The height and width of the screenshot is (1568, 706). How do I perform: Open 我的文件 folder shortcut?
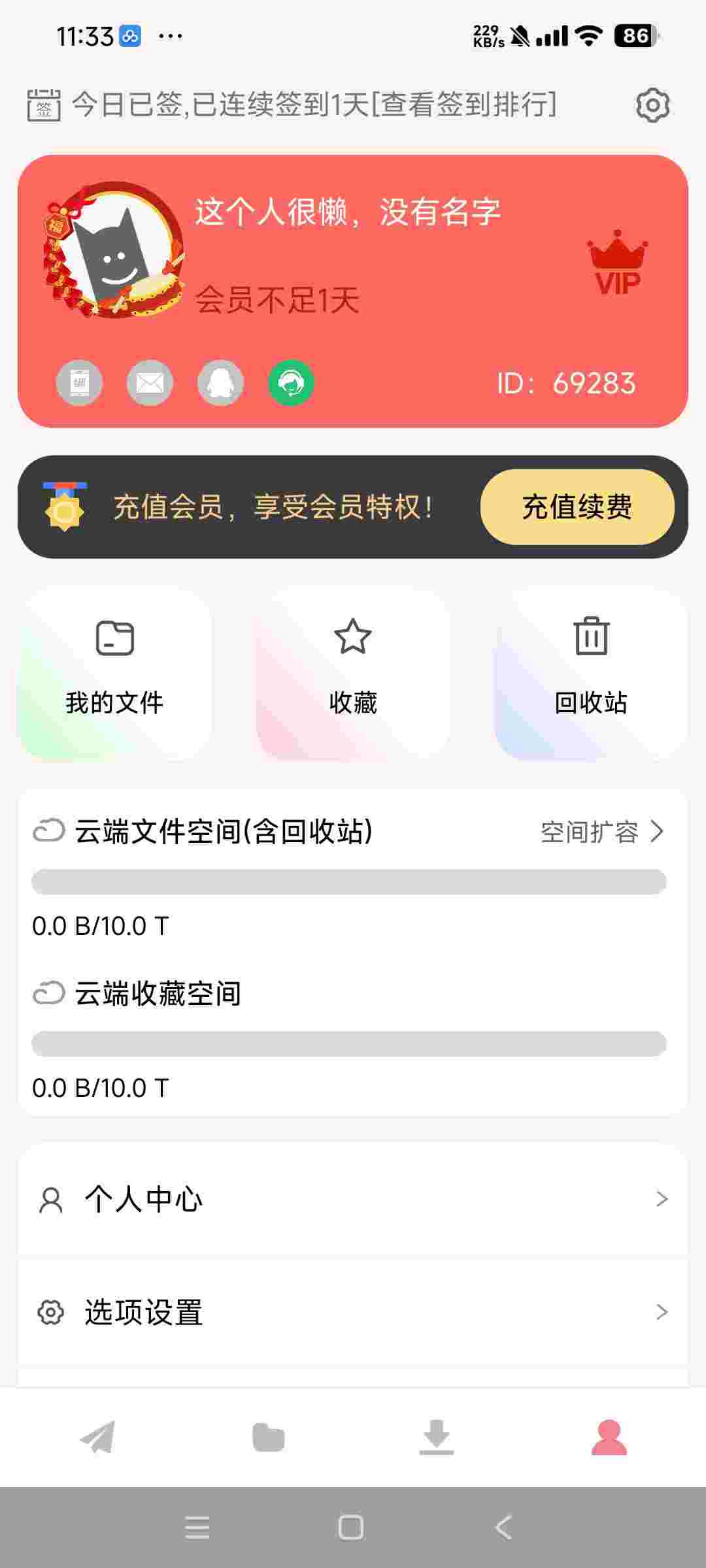coord(114,673)
